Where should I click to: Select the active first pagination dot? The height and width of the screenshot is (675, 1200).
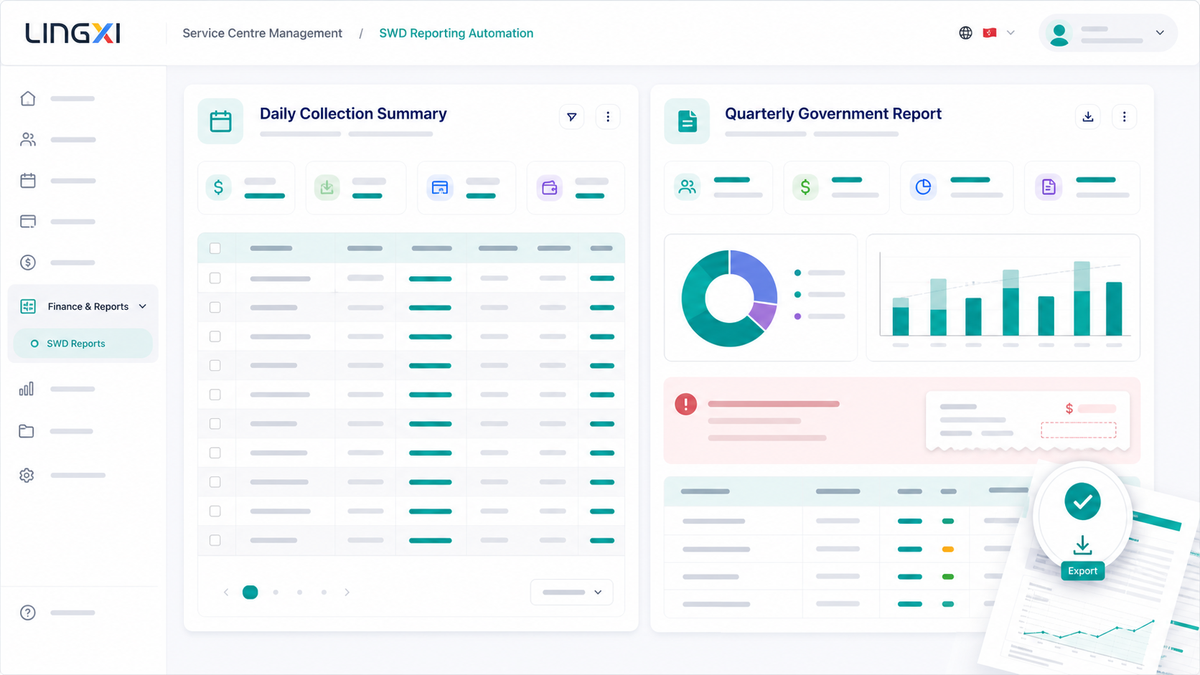[x=250, y=592]
